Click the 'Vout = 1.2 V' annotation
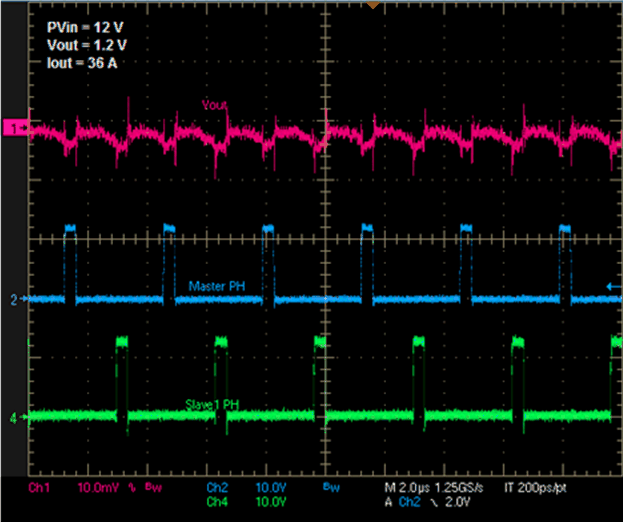The width and height of the screenshot is (623, 522). (87, 45)
